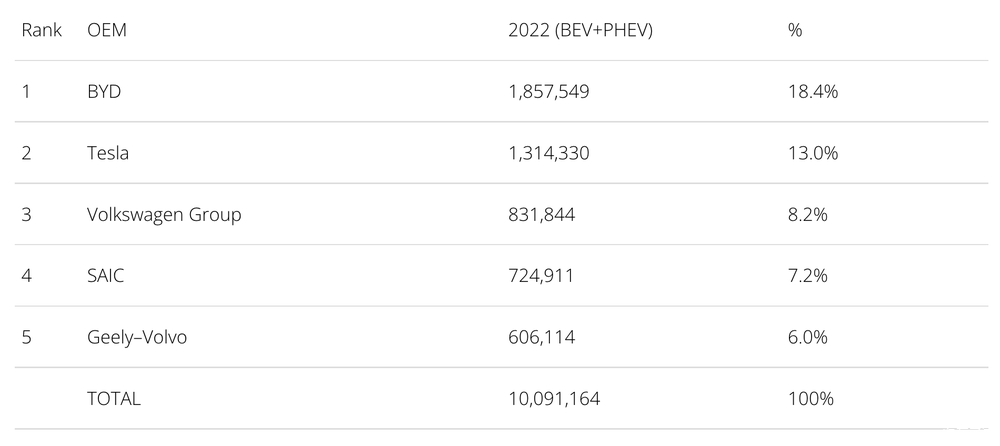This screenshot has width=1000, height=446.
Task: Click the 100% total percentage cell
Action: coord(811,398)
